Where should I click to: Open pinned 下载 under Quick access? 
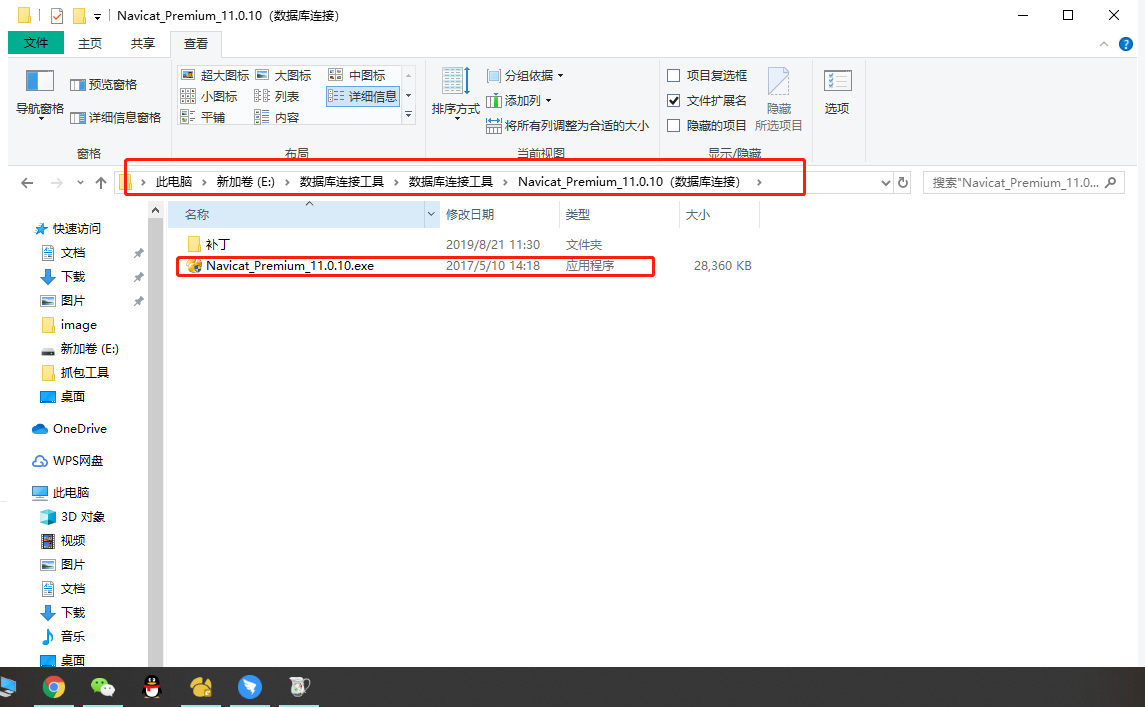[64, 277]
